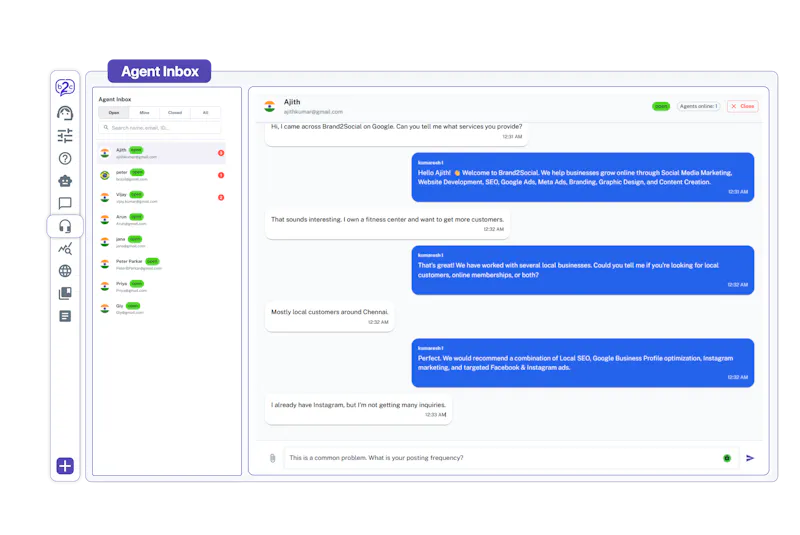Click the Brazil flag on peter's row
800x535 pixels.
pyautogui.click(x=105, y=175)
